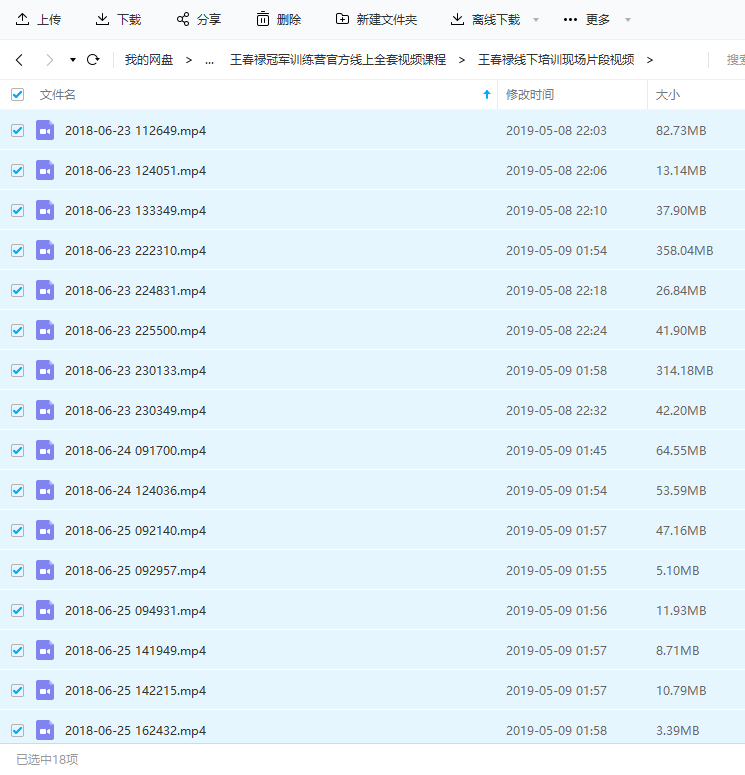
Task: Click video icon of 2018-06-24 124036.mp4
Action: coord(45,490)
